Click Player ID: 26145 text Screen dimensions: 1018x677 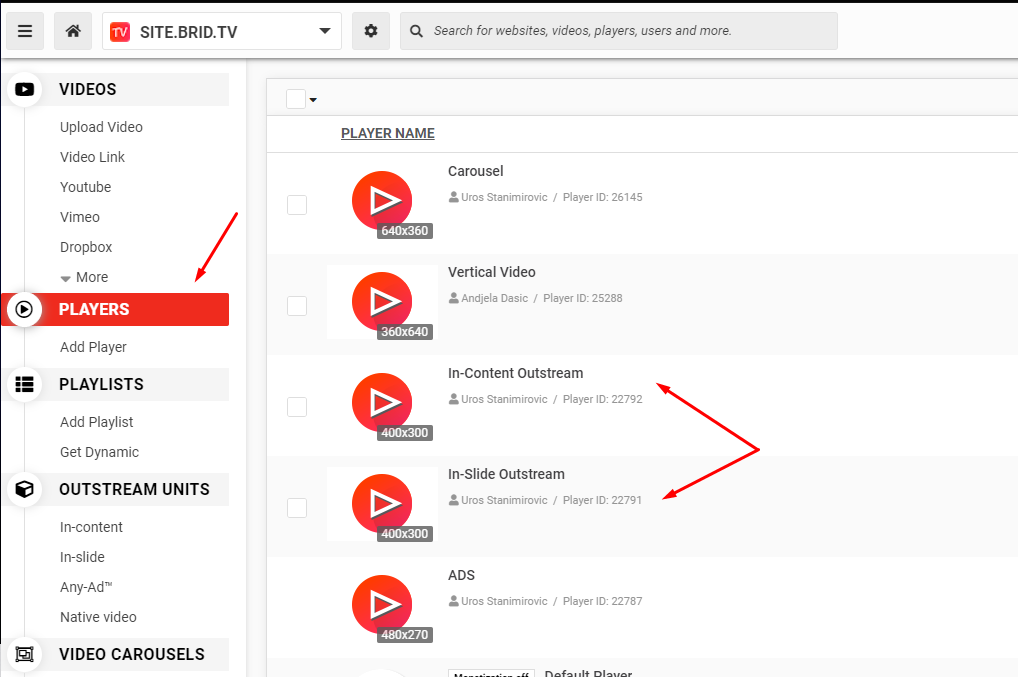[602, 197]
